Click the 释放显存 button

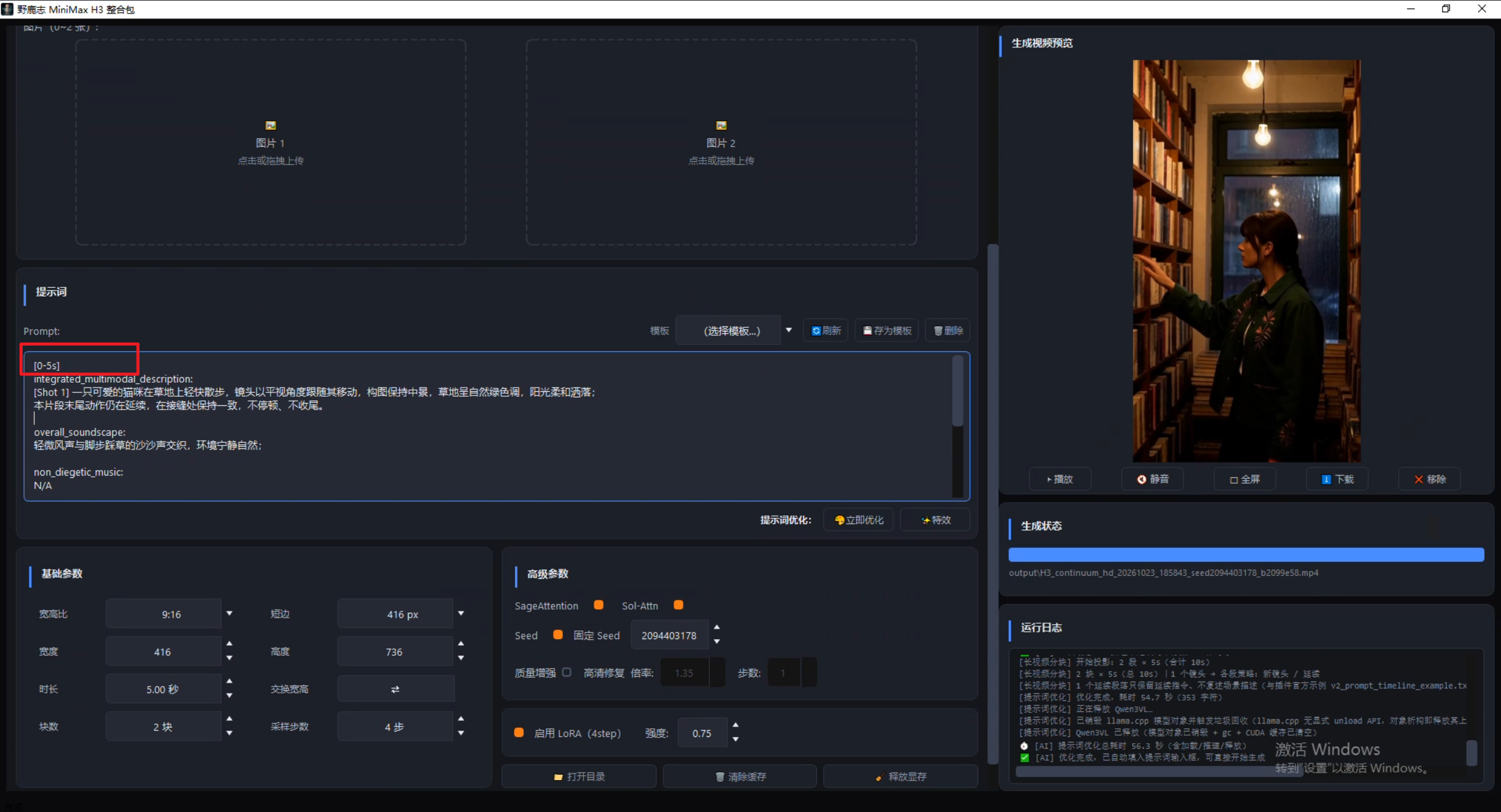pyautogui.click(x=901, y=776)
